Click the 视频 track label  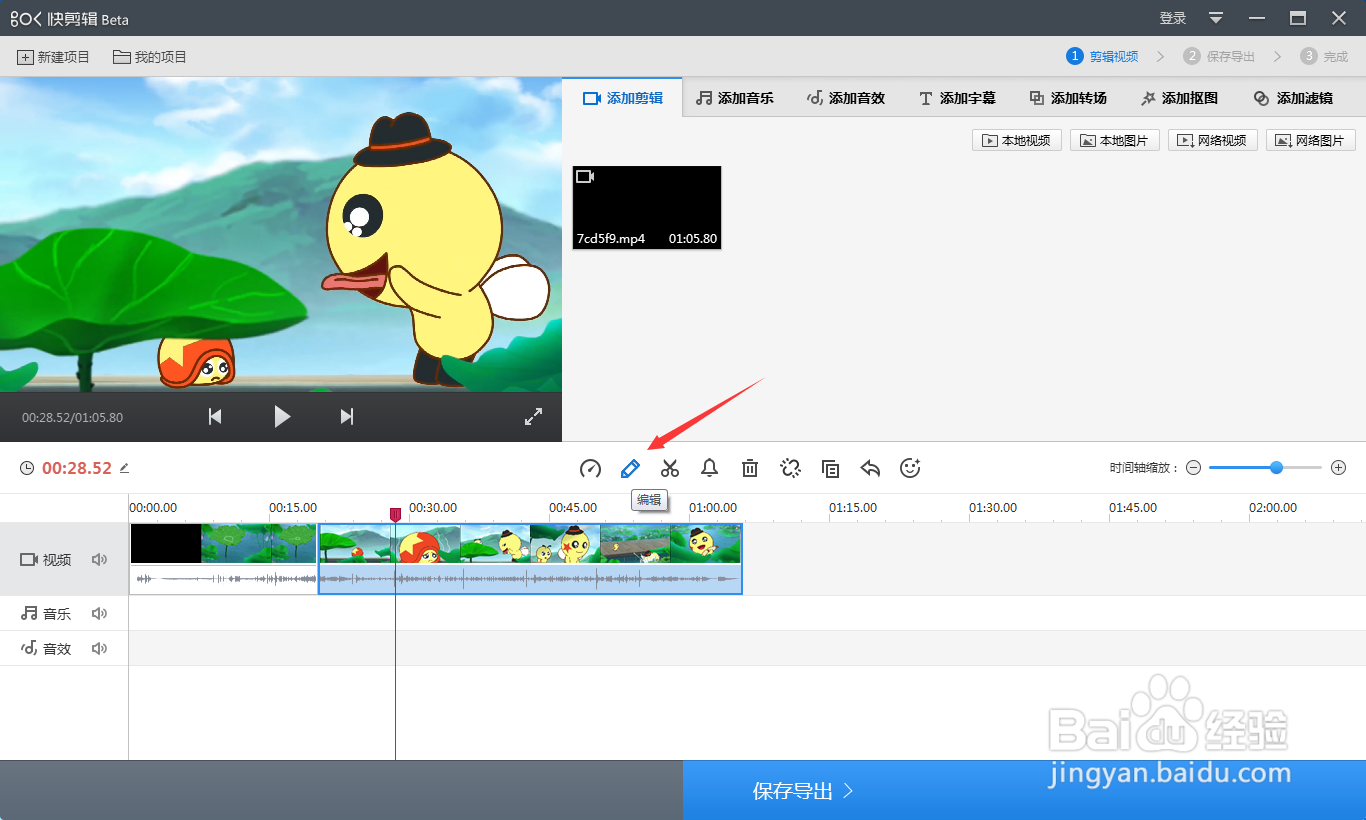[46, 560]
